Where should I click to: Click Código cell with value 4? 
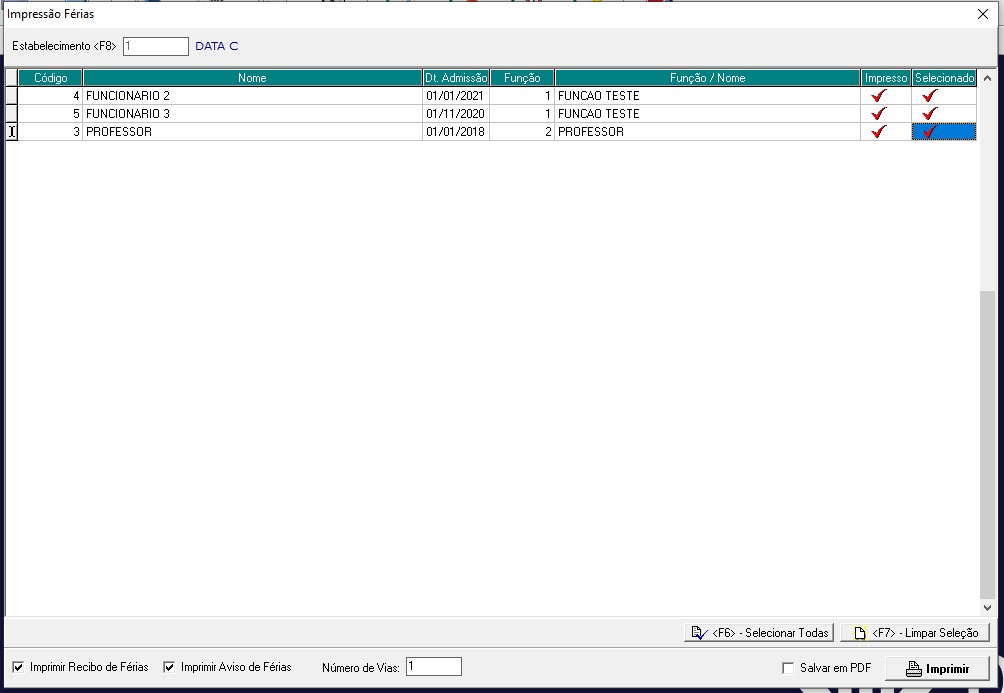tap(51, 95)
